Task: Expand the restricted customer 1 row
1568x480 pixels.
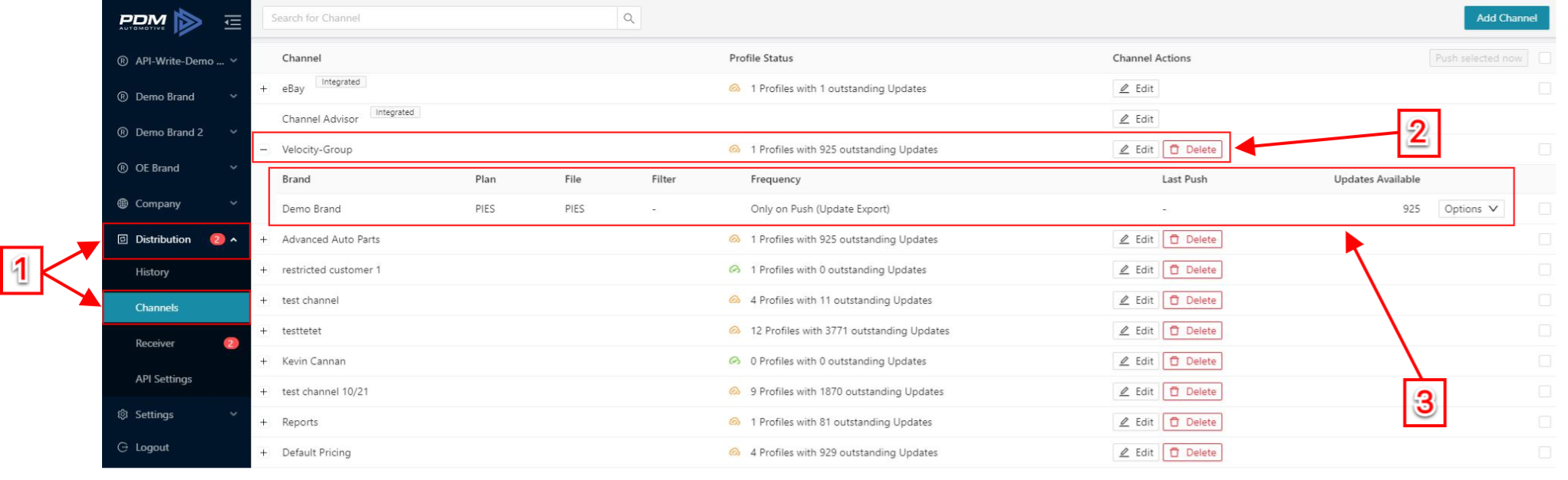Action: [x=264, y=269]
